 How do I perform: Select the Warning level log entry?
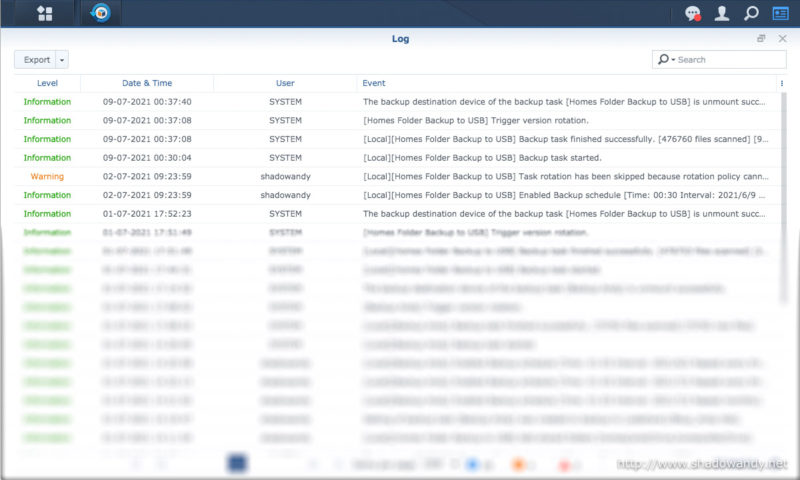pos(397,176)
